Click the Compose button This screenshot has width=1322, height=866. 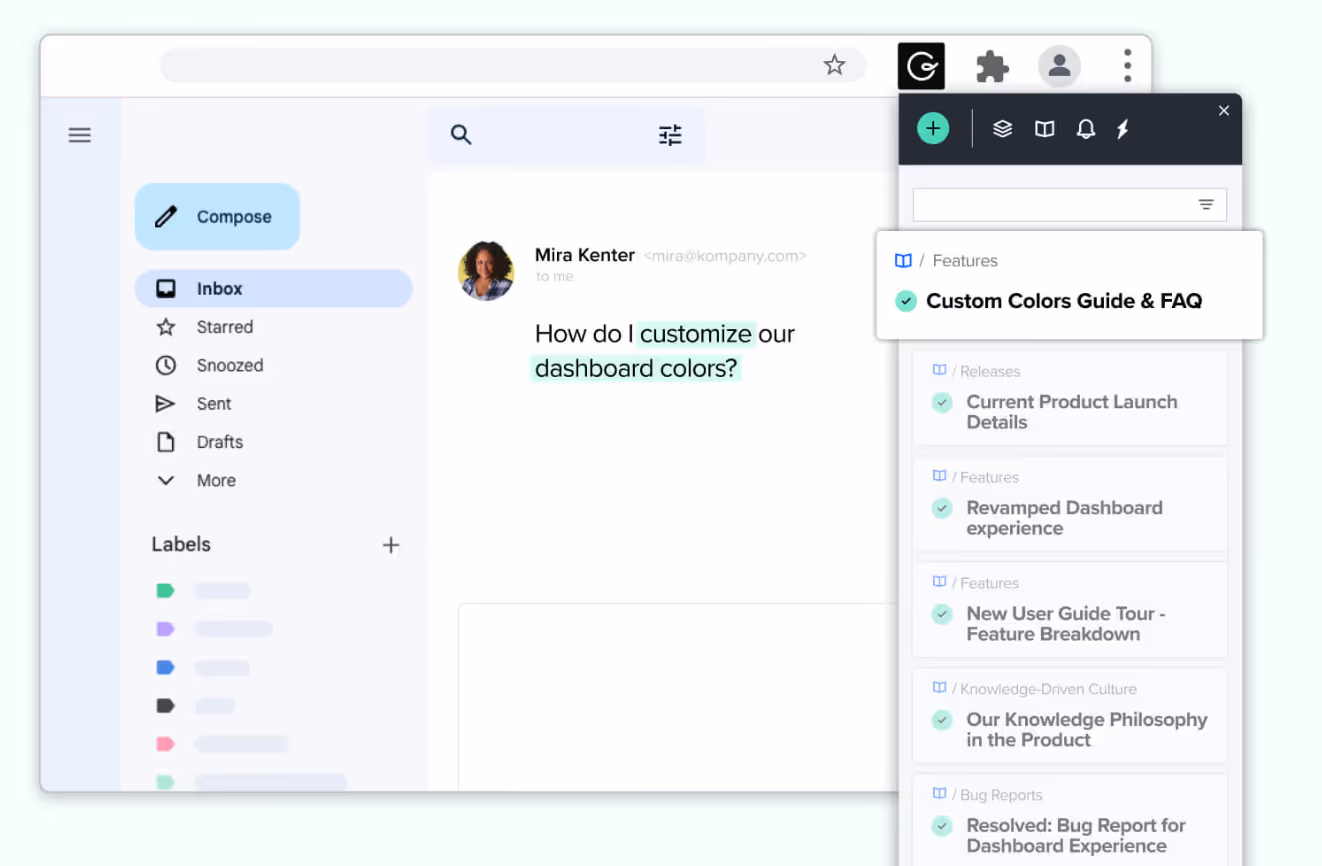pyautogui.click(x=217, y=216)
